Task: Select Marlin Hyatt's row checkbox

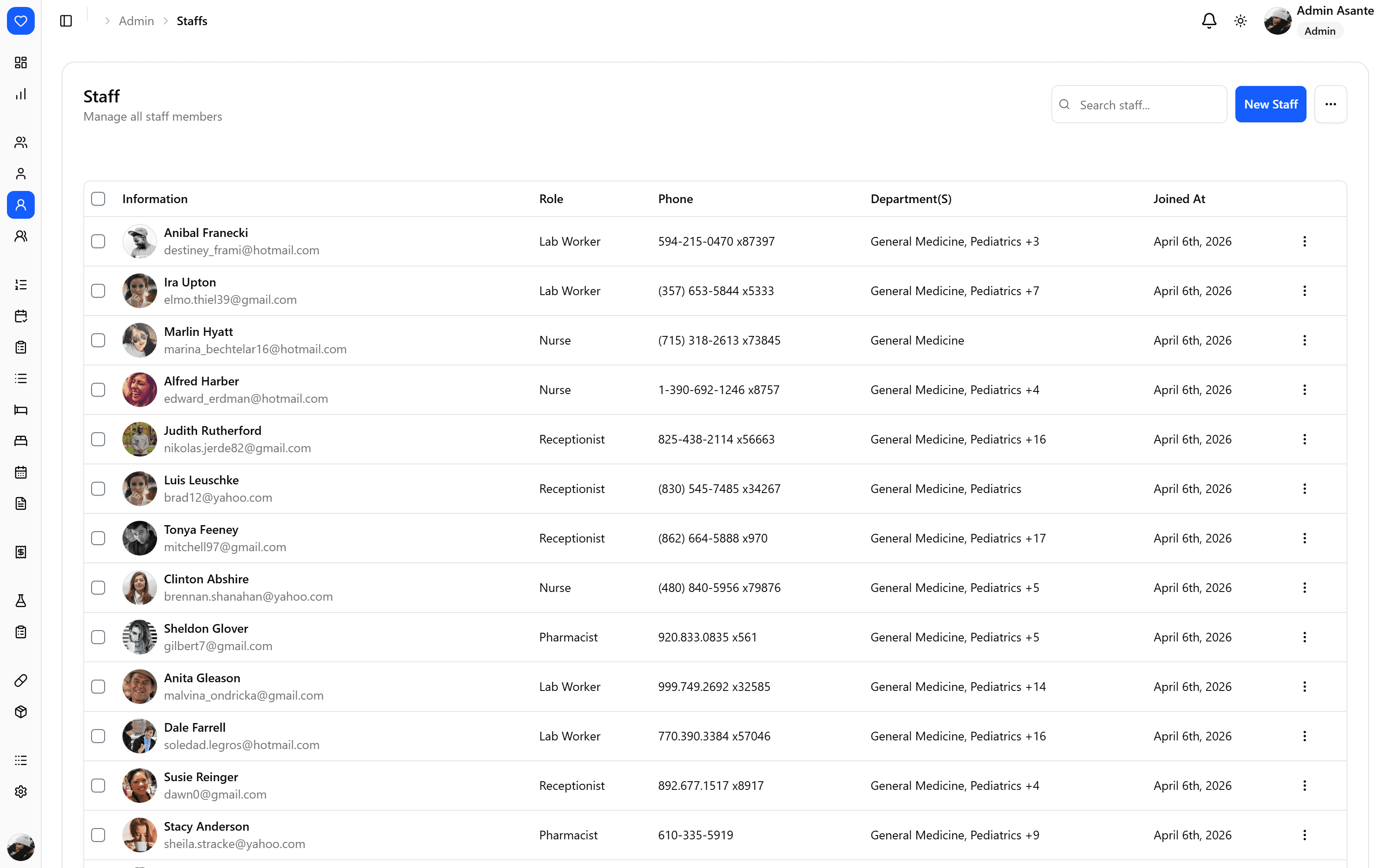Action: 98,340
